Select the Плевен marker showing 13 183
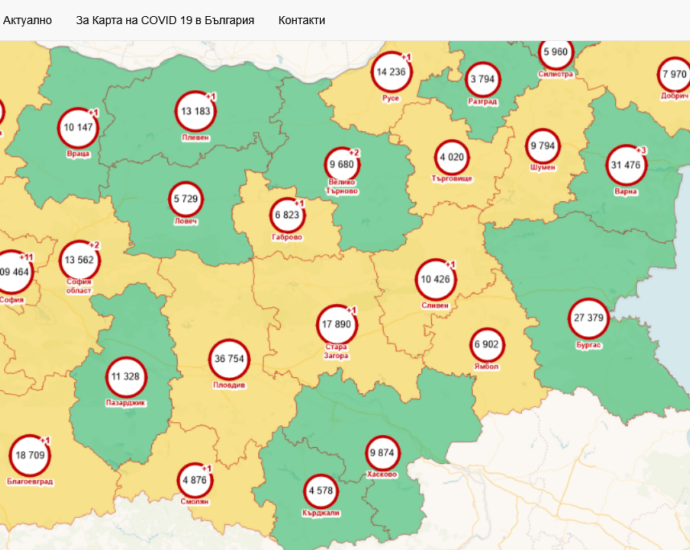Image resolution: width=690 pixels, height=550 pixels. pos(195,111)
